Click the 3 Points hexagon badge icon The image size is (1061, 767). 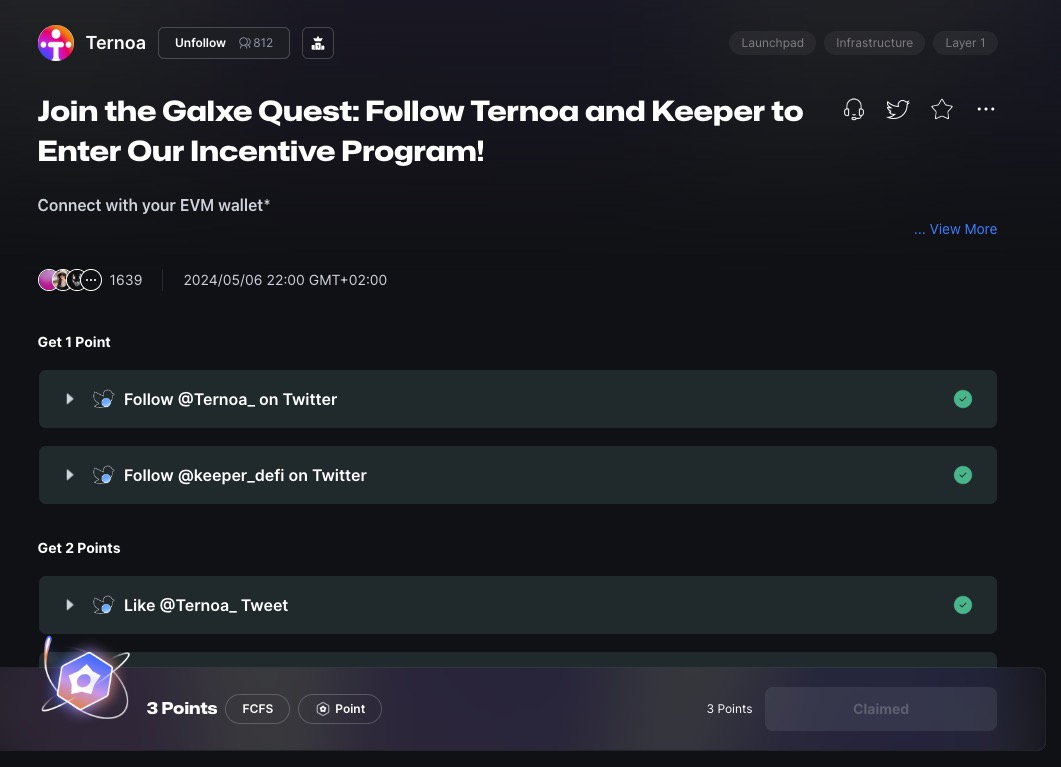pyautogui.click(x=85, y=683)
